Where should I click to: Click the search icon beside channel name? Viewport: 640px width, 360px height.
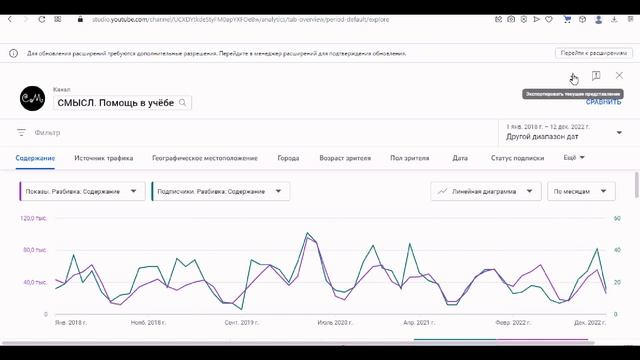pos(182,103)
